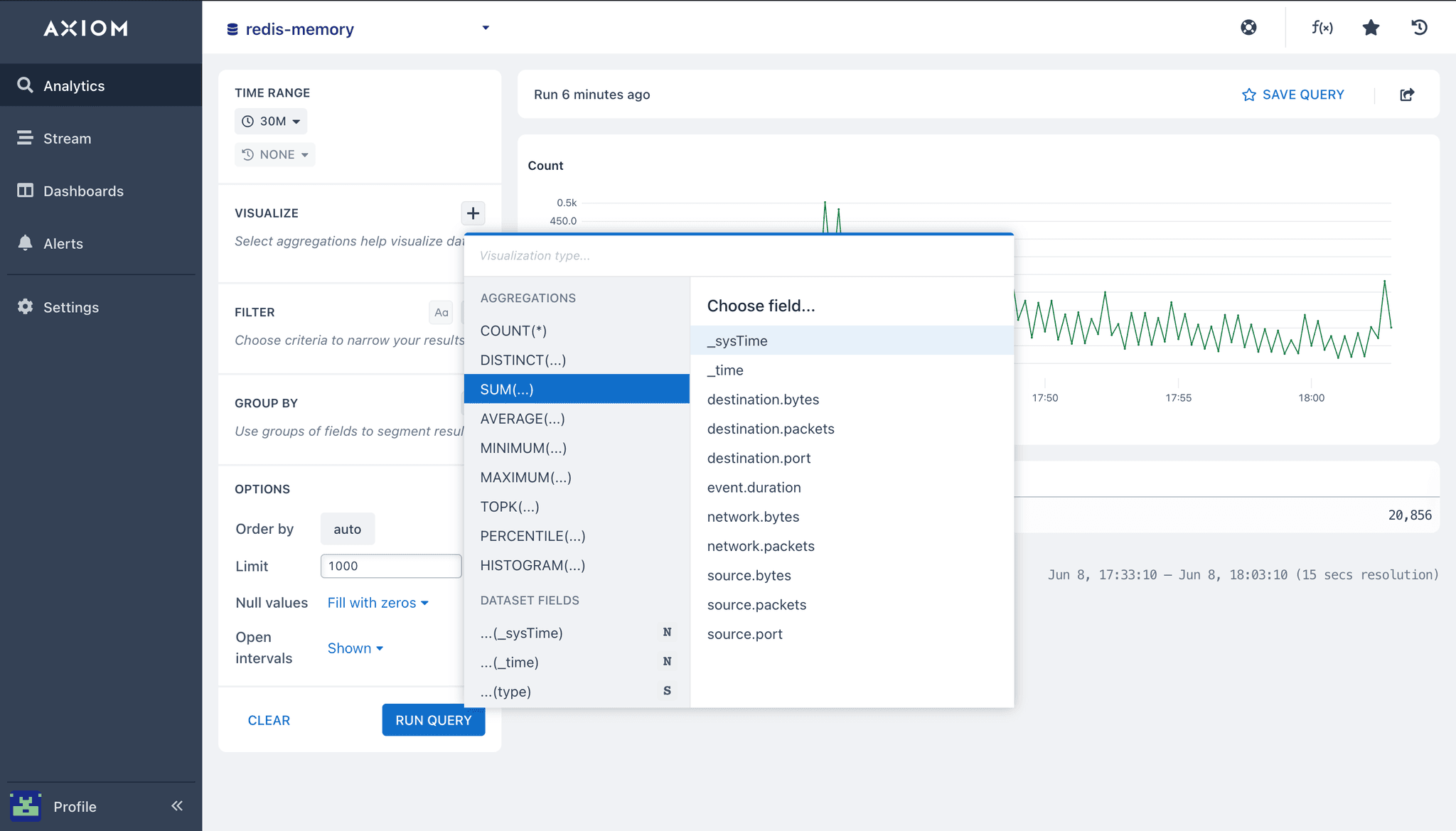The image size is (1456, 831).
Task: Click the f(x) functions icon
Action: 1322,27
